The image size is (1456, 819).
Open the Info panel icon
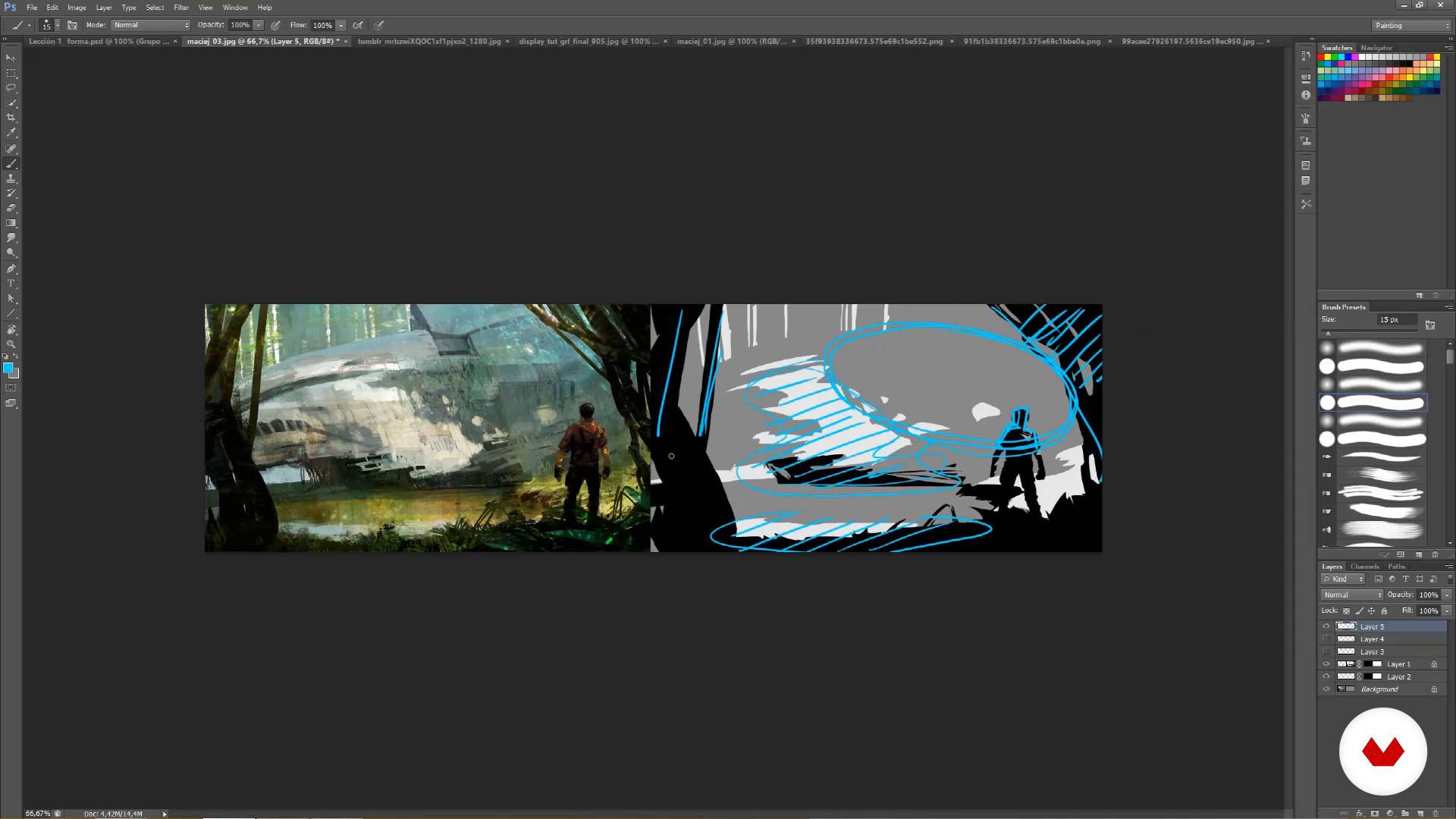(x=1305, y=95)
